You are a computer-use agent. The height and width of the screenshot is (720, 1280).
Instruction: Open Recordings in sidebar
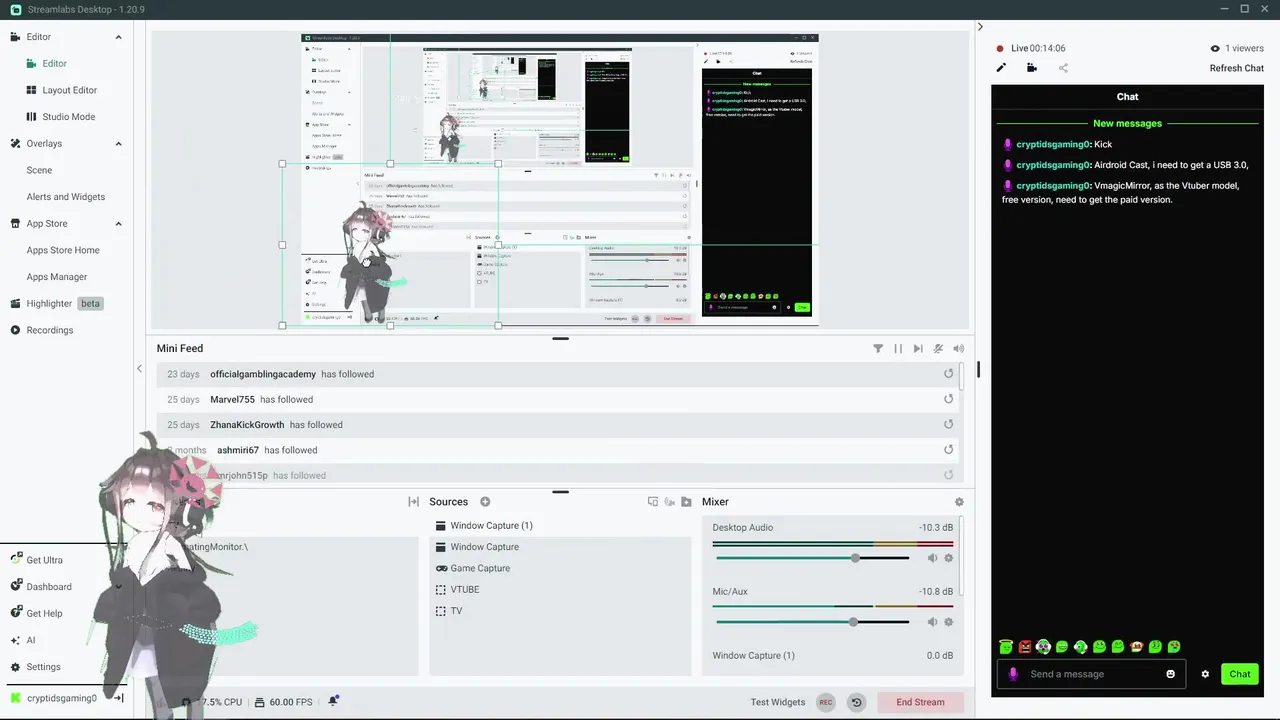pos(49,330)
